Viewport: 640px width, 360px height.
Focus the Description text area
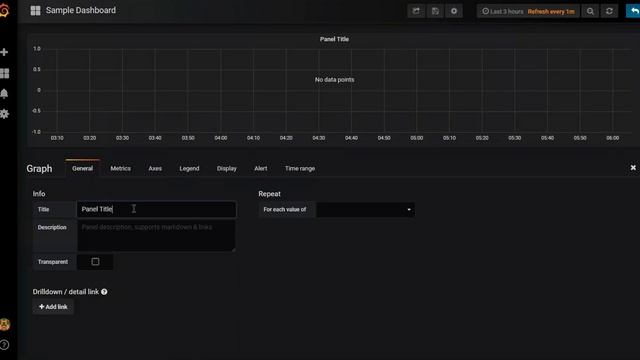tap(156, 236)
